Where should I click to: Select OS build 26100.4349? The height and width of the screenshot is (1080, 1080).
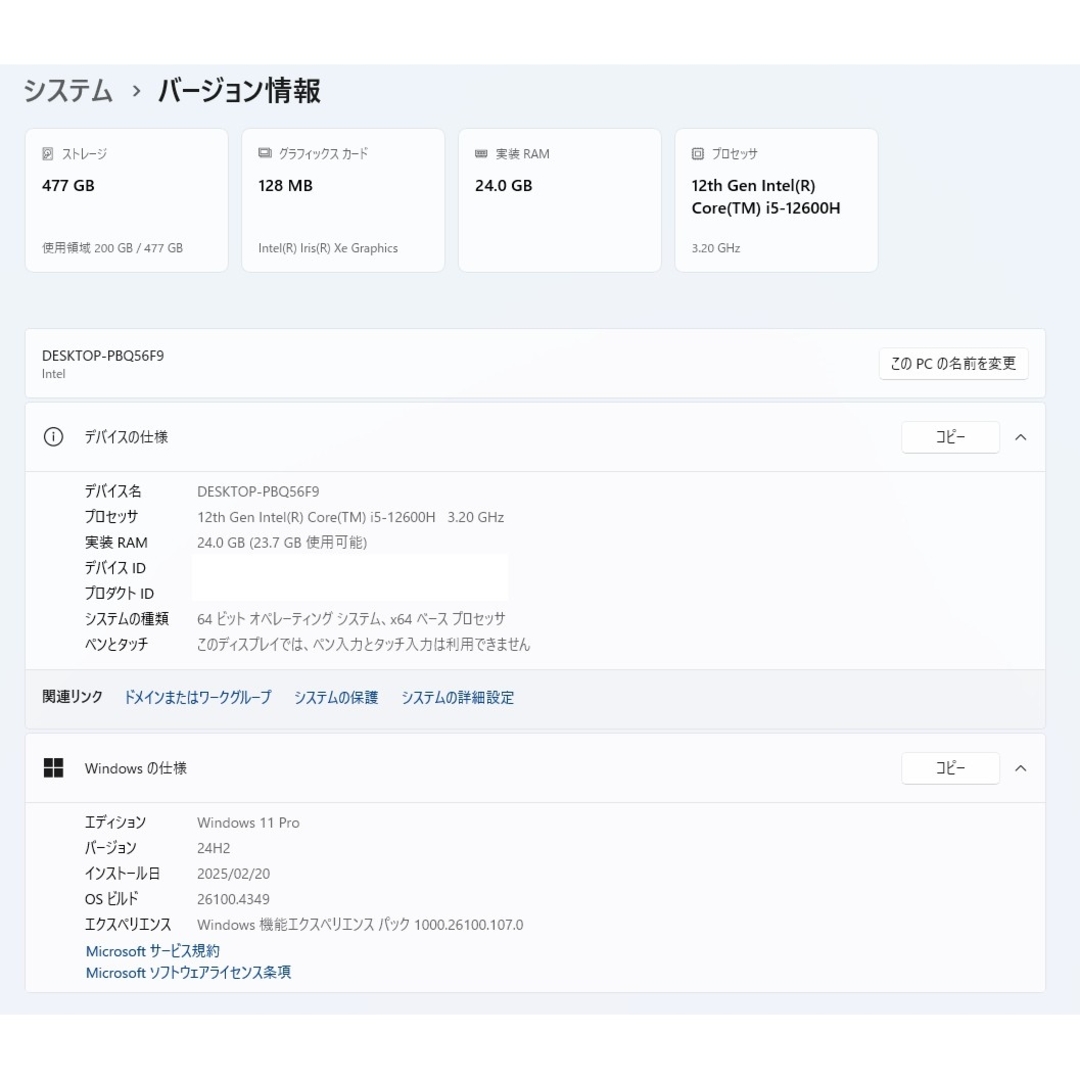[x=233, y=899]
